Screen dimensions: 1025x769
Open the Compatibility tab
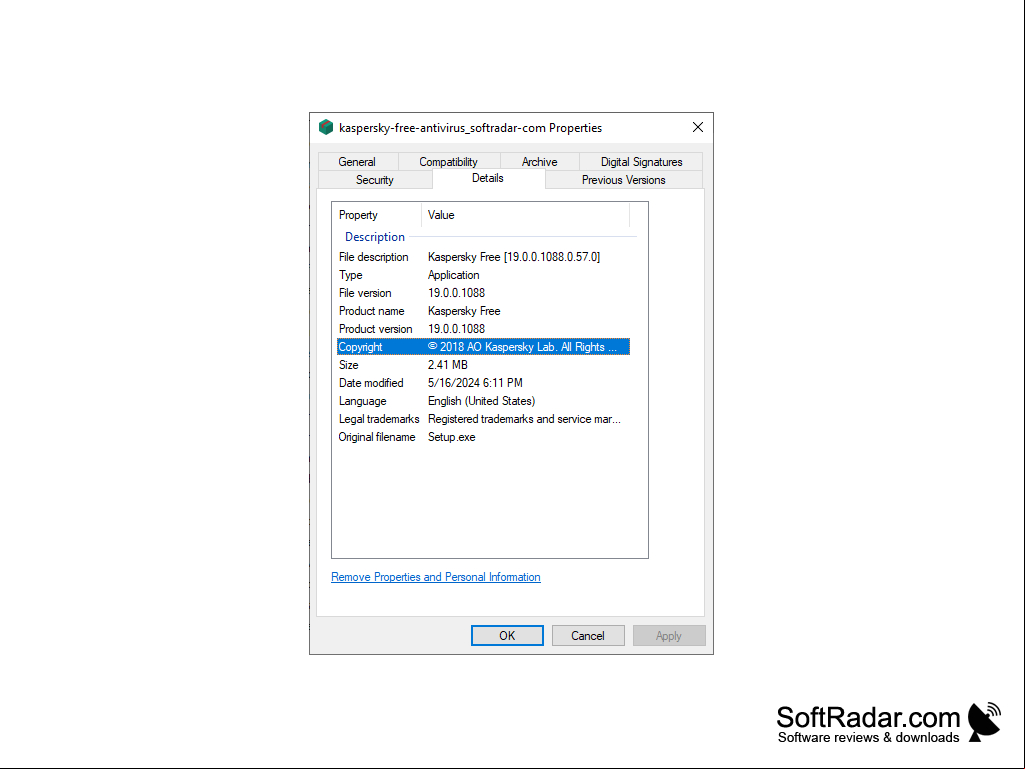(448, 162)
